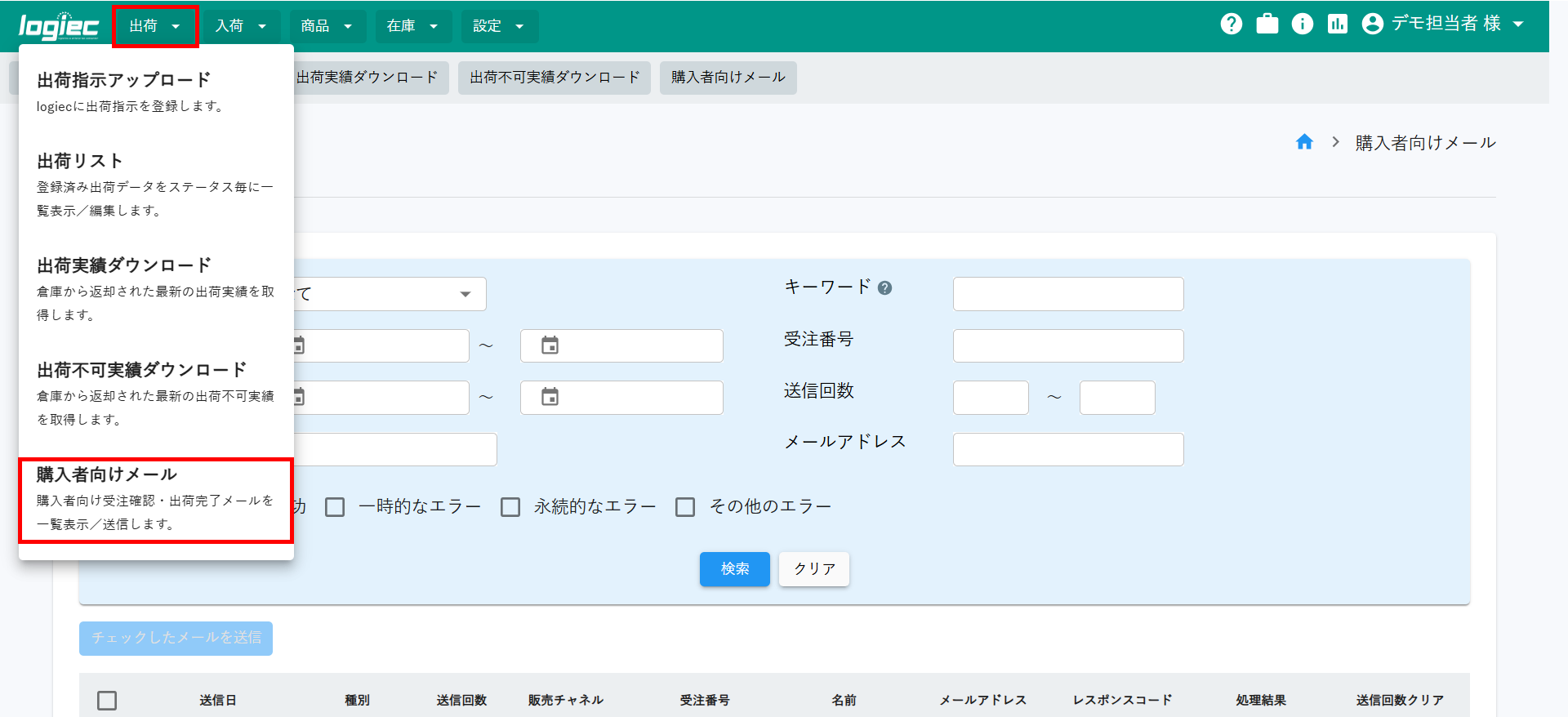The height and width of the screenshot is (717, 1568).
Task: Go to home via breadcrumb house icon
Action: click(x=1304, y=142)
